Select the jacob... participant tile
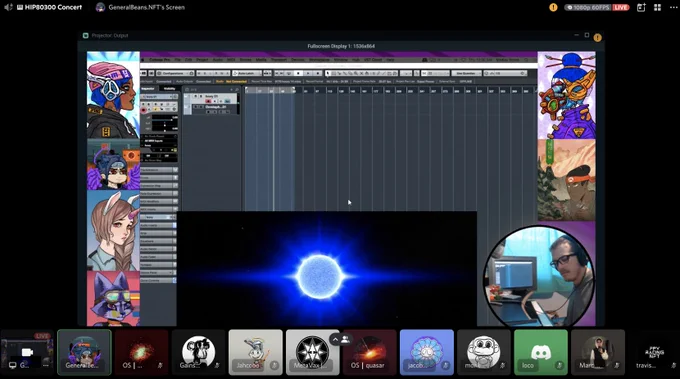 tap(427, 352)
